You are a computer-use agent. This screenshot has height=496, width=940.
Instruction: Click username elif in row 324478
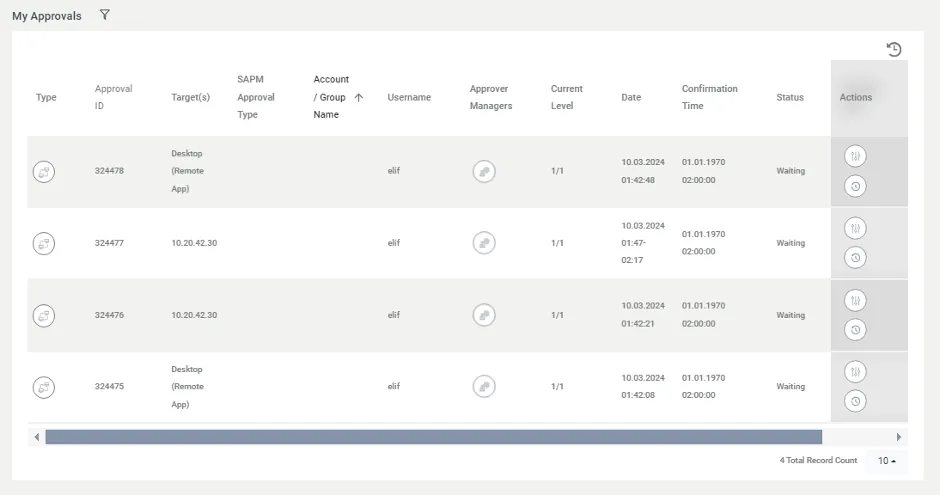point(394,171)
